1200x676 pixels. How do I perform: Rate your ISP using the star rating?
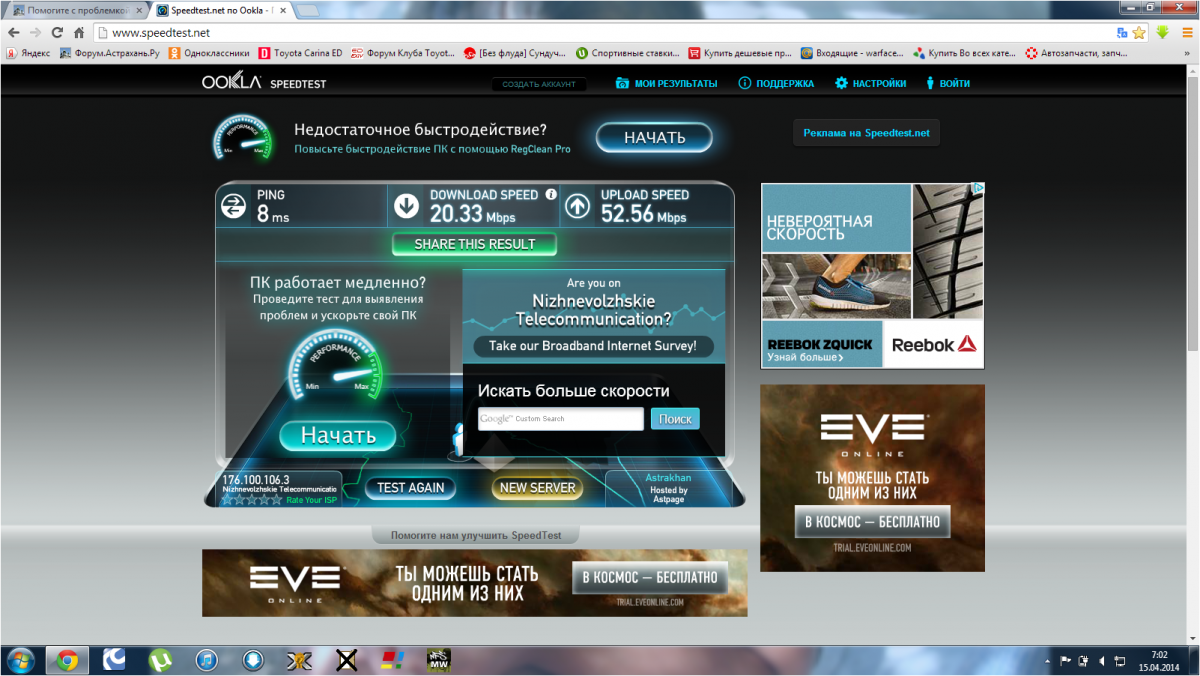(252, 500)
